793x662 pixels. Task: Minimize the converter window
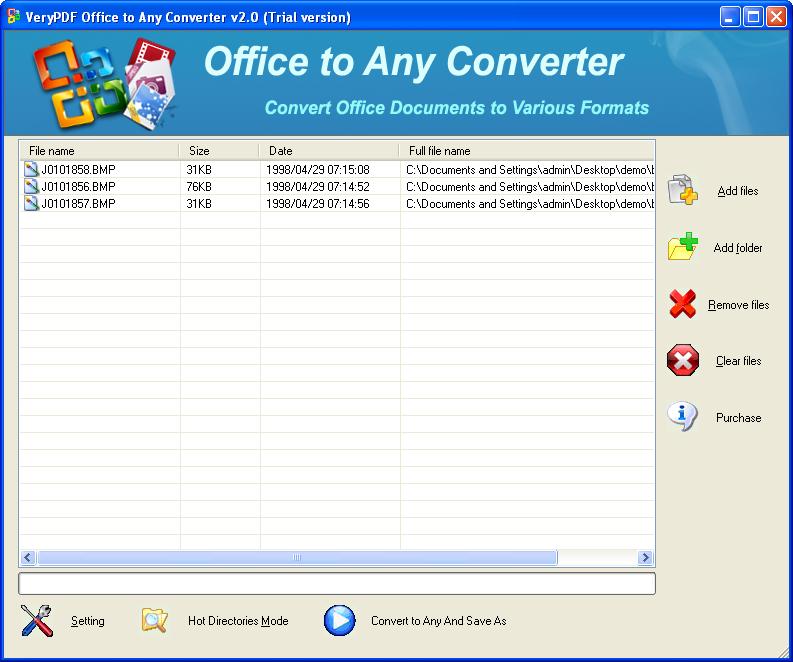tap(729, 17)
